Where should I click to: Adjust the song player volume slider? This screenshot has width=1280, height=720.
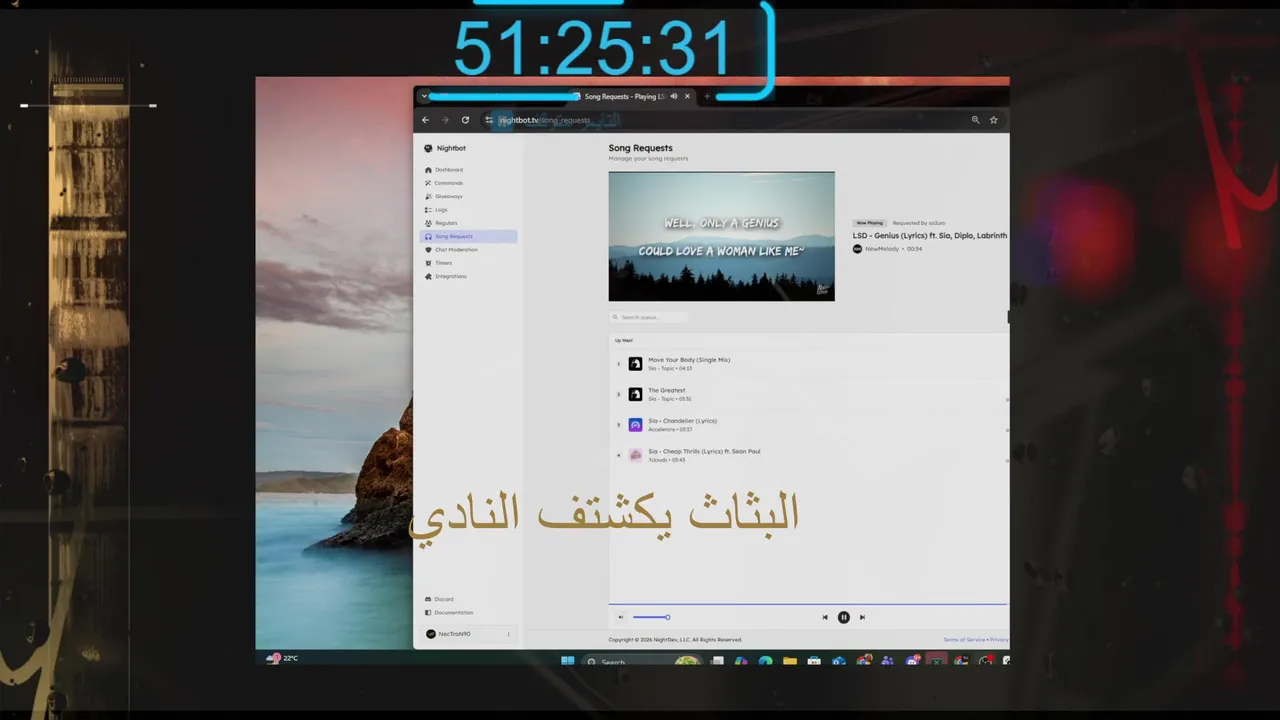coord(651,617)
